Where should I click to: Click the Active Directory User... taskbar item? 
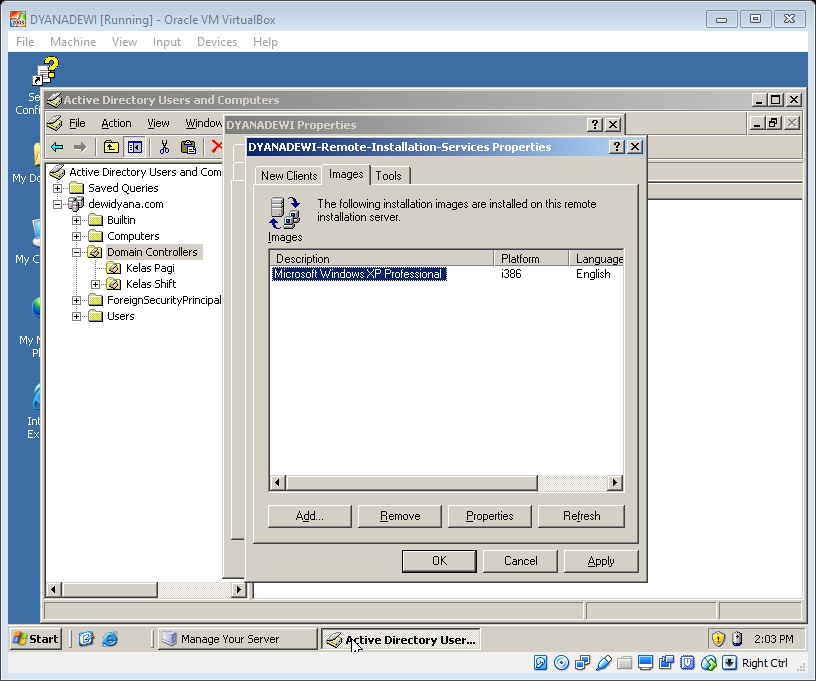click(x=400, y=639)
